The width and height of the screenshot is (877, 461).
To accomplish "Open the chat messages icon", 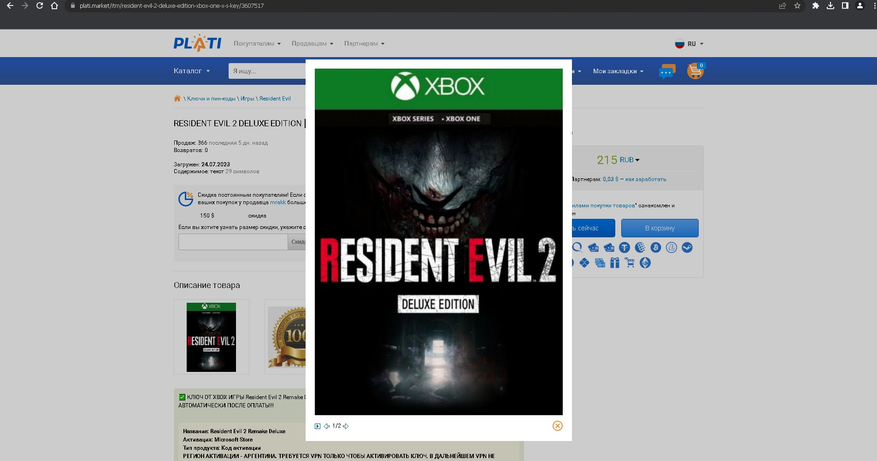I will pyautogui.click(x=667, y=71).
